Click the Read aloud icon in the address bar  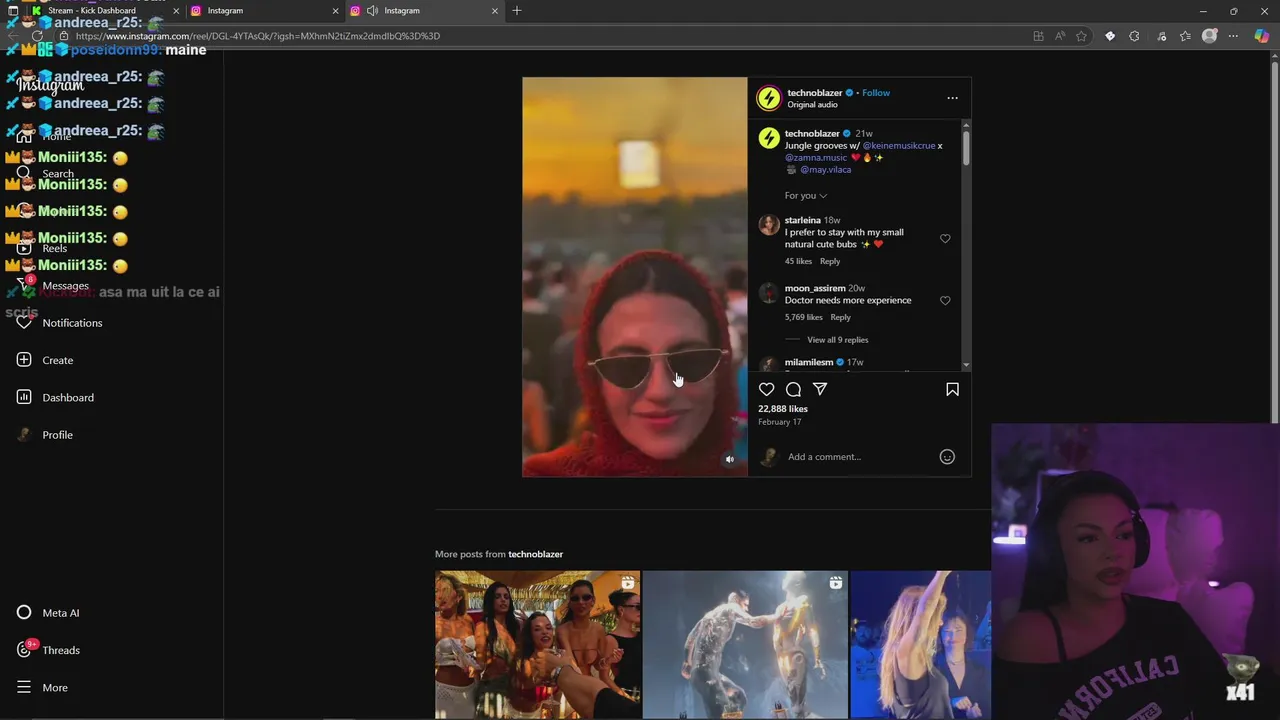tap(1060, 36)
